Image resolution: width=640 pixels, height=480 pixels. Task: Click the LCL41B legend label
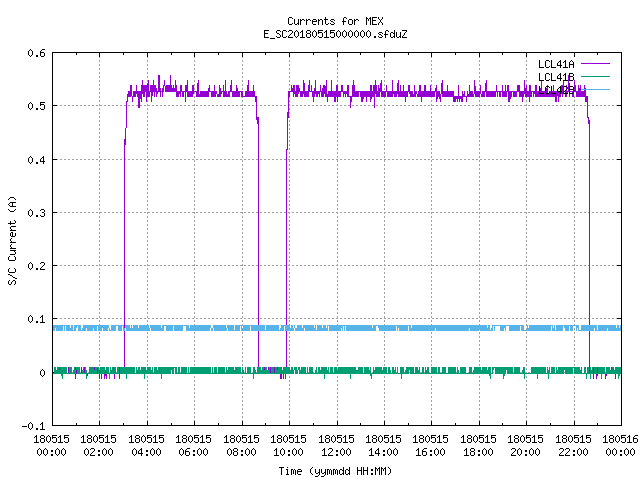click(x=556, y=77)
